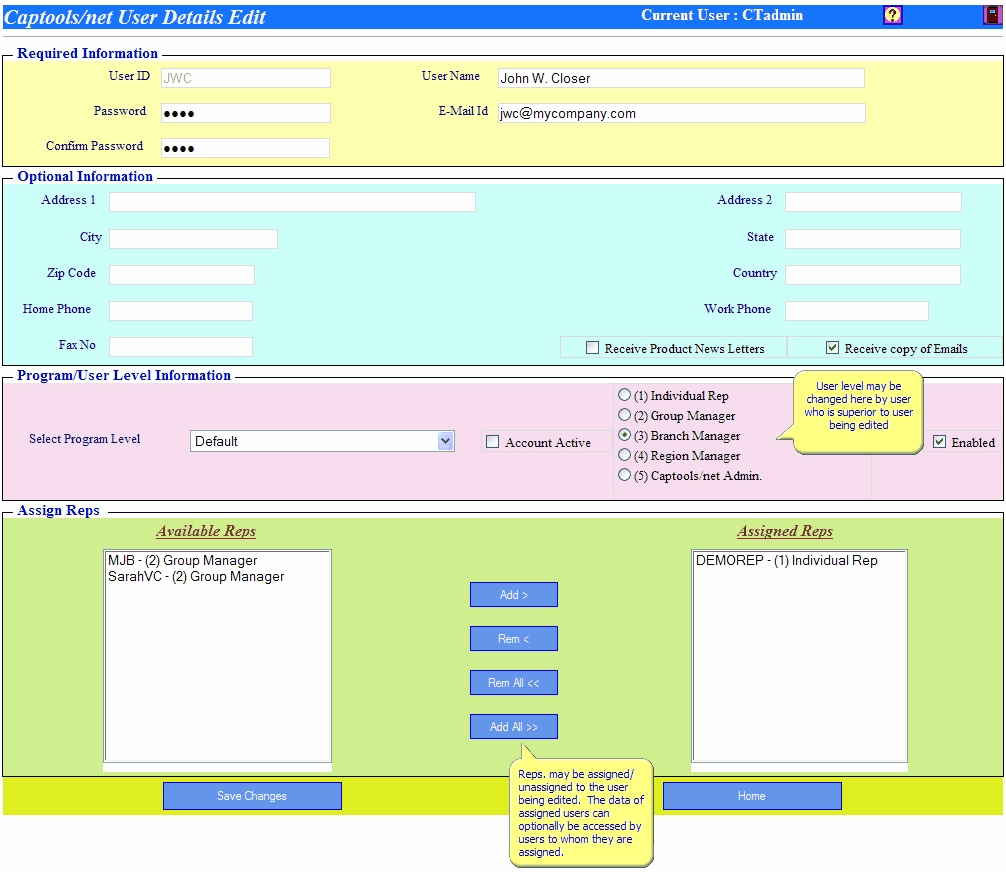Viewport: 1006px width, 872px height.
Task: Choose Group Manager user level
Action: [x=625, y=415]
